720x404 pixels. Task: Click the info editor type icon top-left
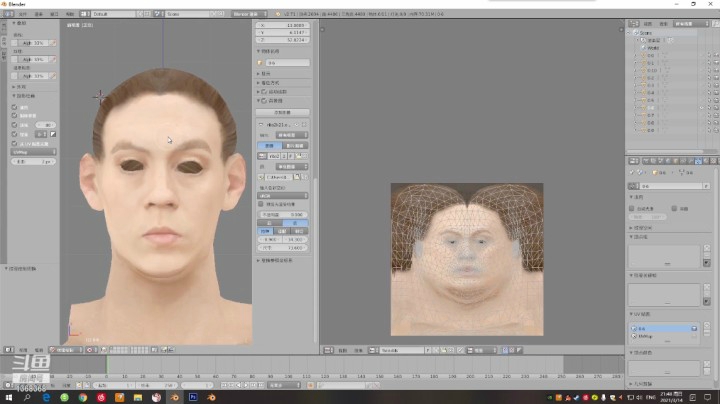[8, 14]
